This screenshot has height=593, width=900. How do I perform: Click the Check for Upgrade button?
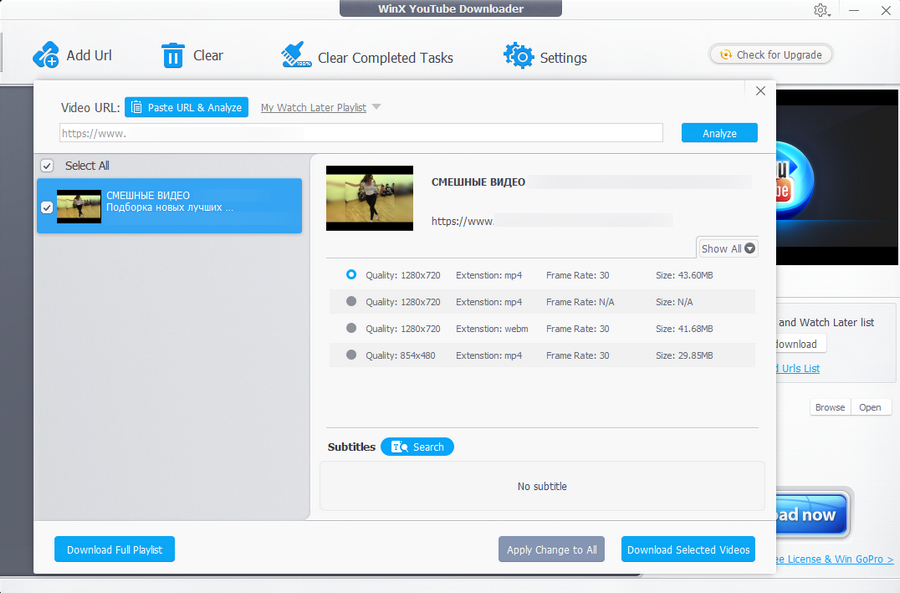tap(770, 55)
